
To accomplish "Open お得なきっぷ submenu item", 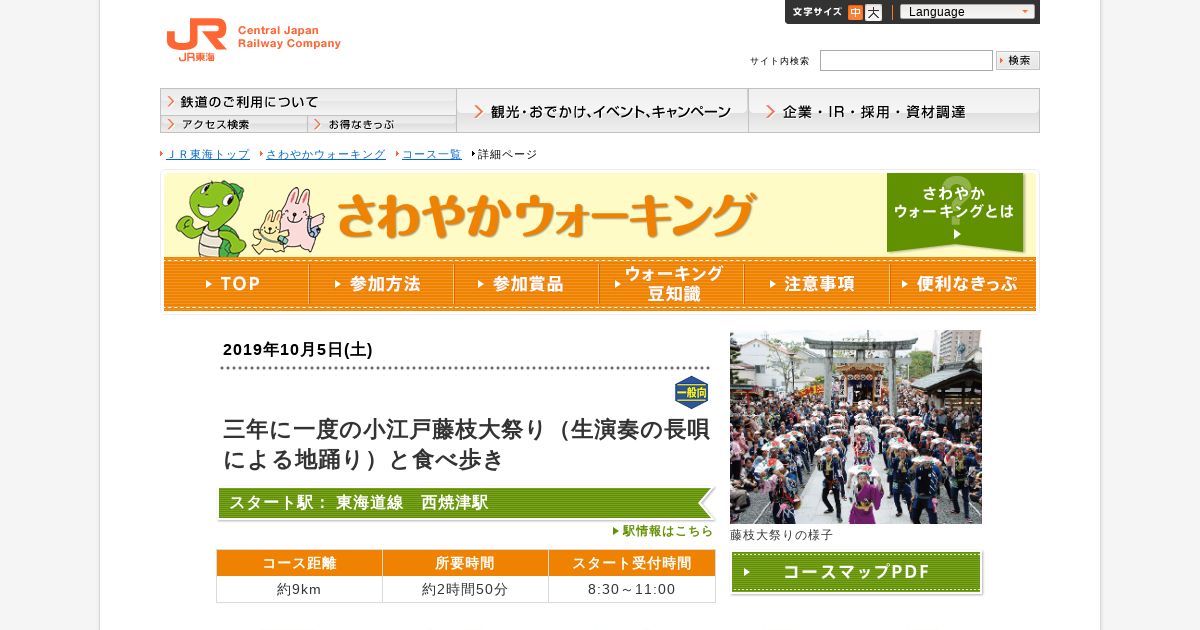I will (x=382, y=124).
